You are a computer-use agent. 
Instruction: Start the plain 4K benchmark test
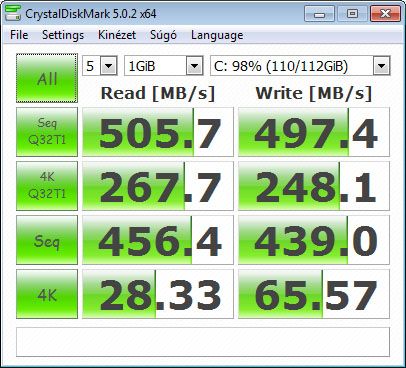pyautogui.click(x=47, y=294)
